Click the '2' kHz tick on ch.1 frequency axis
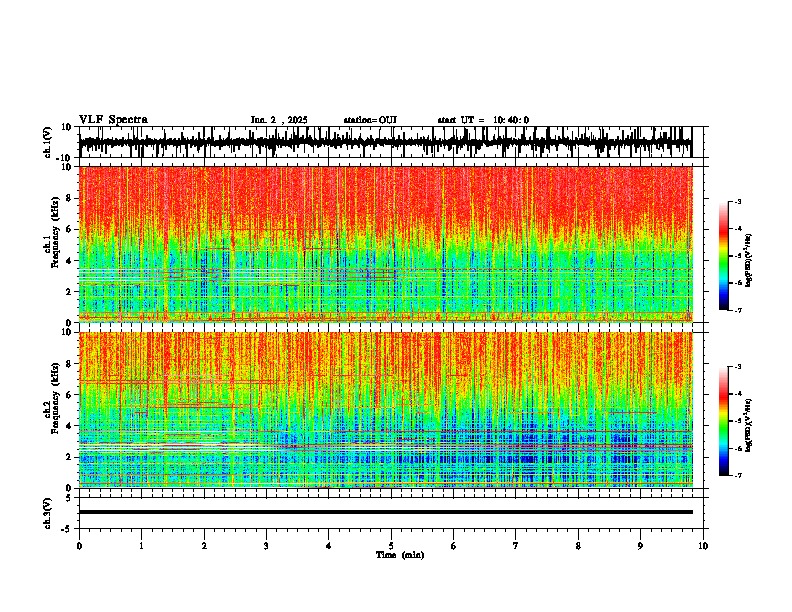This screenshot has height=612, width=792. pos(68,292)
